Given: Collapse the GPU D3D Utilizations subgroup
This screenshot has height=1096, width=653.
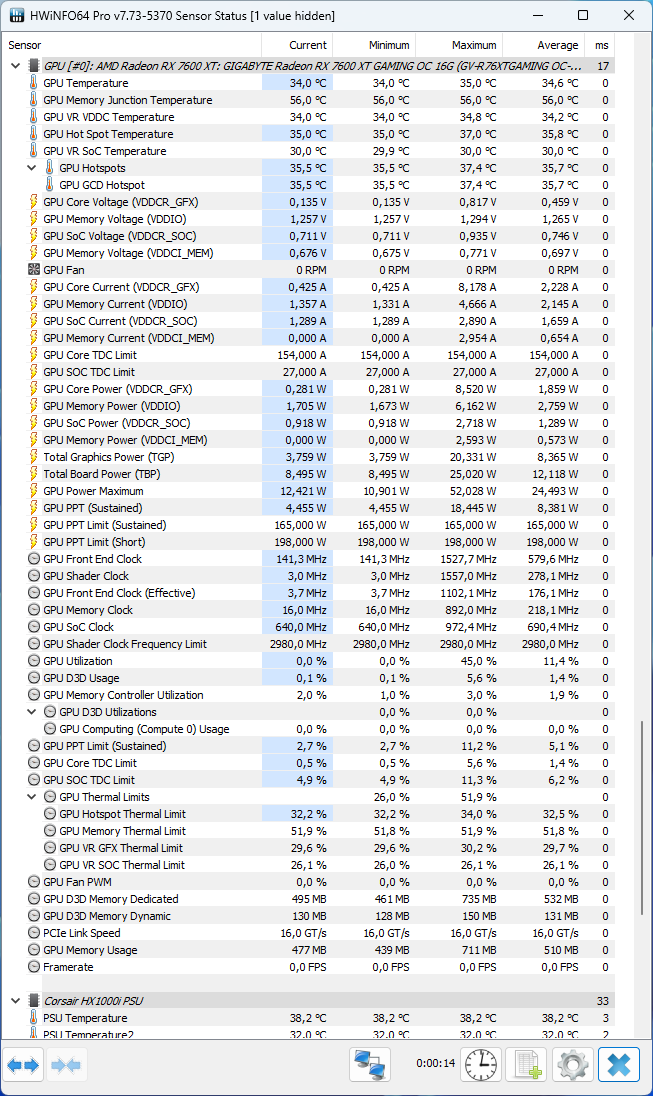Looking at the screenshot, I should point(31,712).
